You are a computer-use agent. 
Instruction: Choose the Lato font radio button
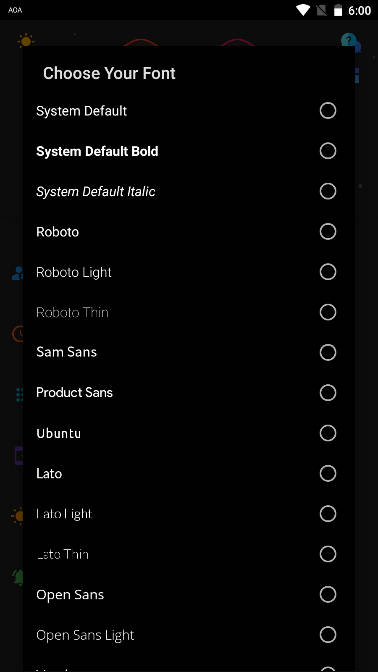[328, 474]
